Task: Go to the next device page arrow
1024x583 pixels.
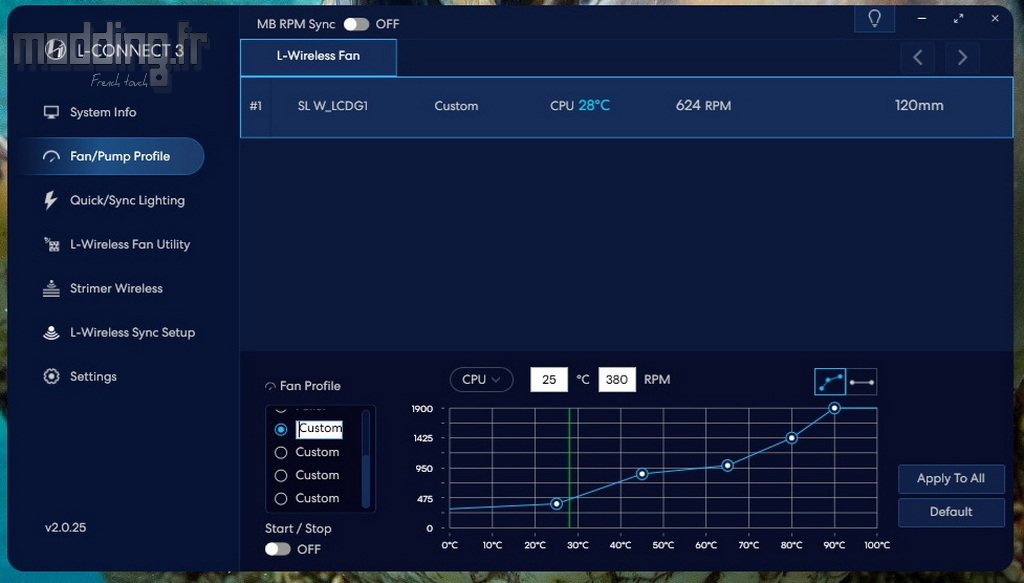Action: click(x=962, y=57)
